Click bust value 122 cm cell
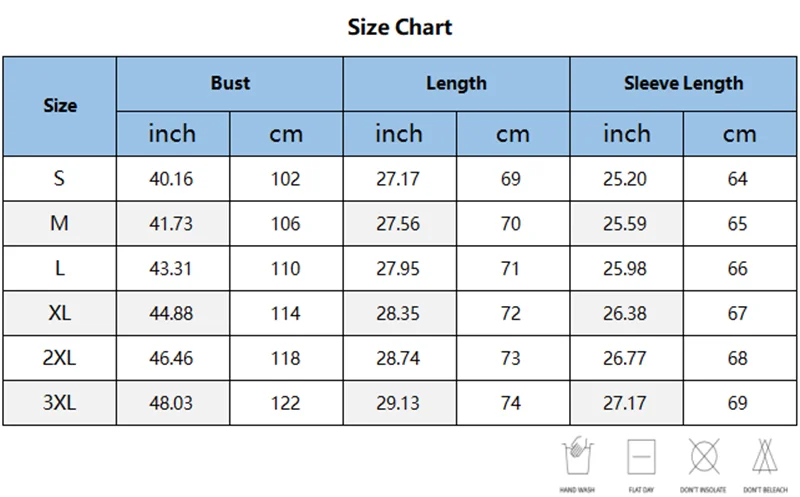Screen dimensions: 800x497 pos(286,403)
